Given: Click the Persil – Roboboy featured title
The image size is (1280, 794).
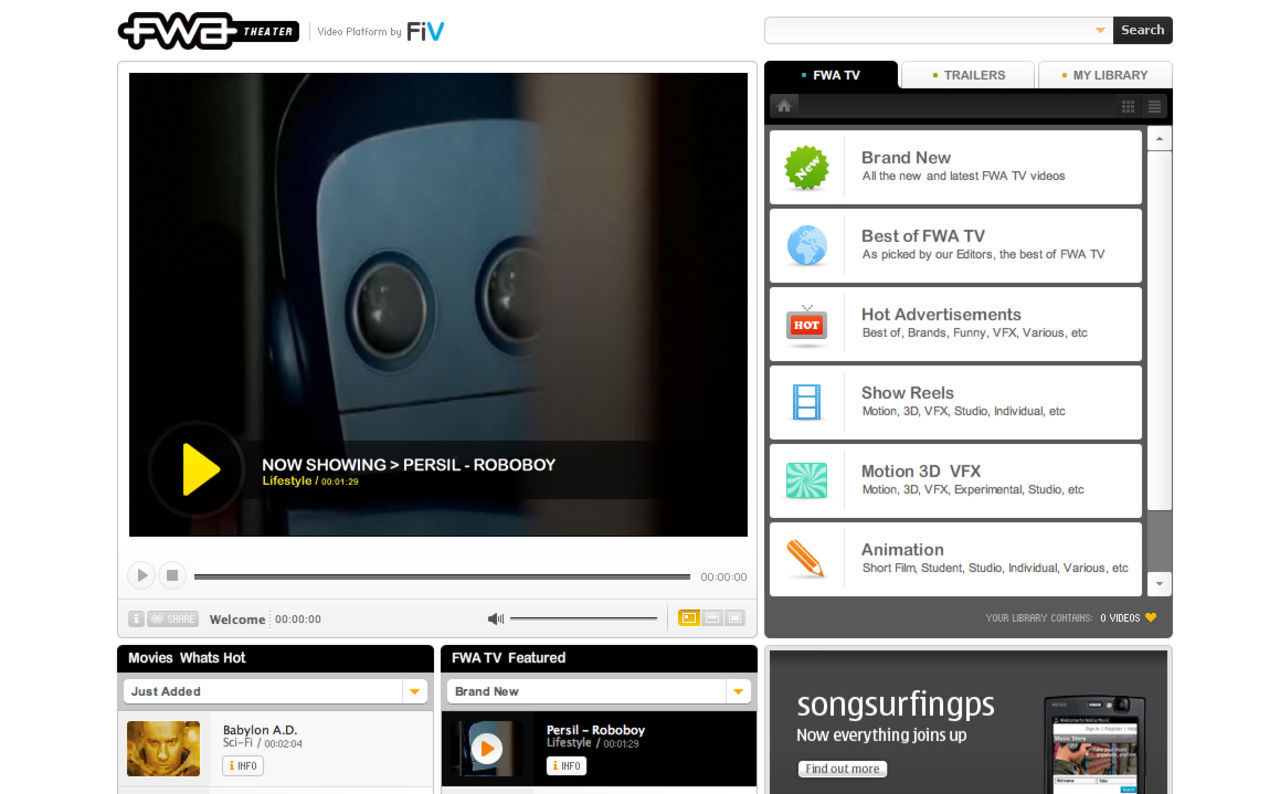Looking at the screenshot, I should pos(595,730).
